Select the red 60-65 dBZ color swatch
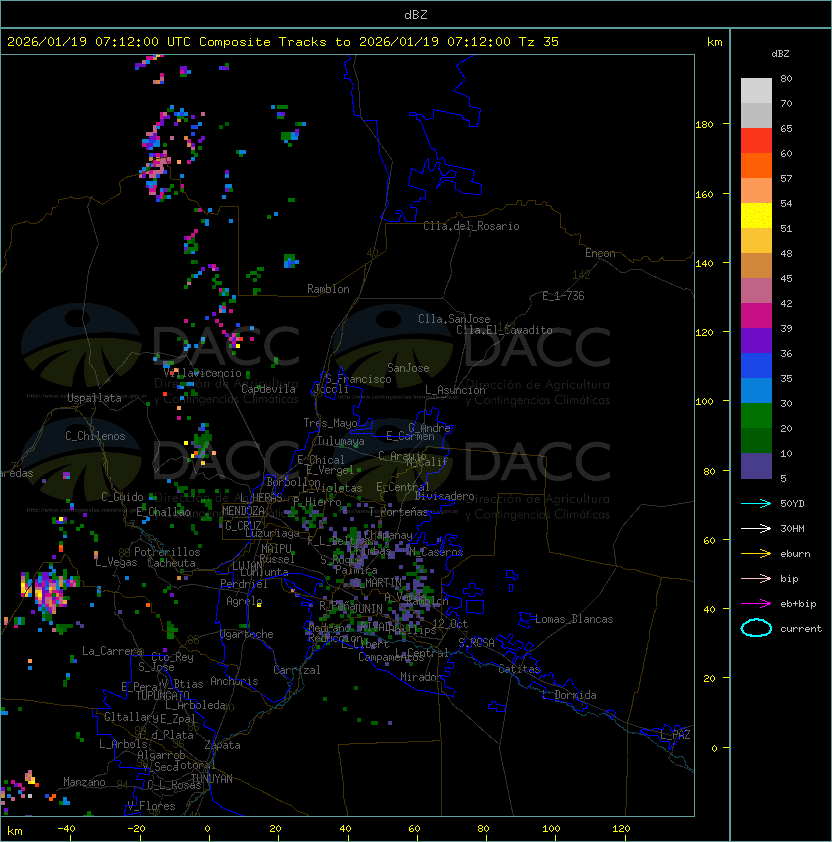Image resolution: width=832 pixels, height=842 pixels. coord(756,141)
